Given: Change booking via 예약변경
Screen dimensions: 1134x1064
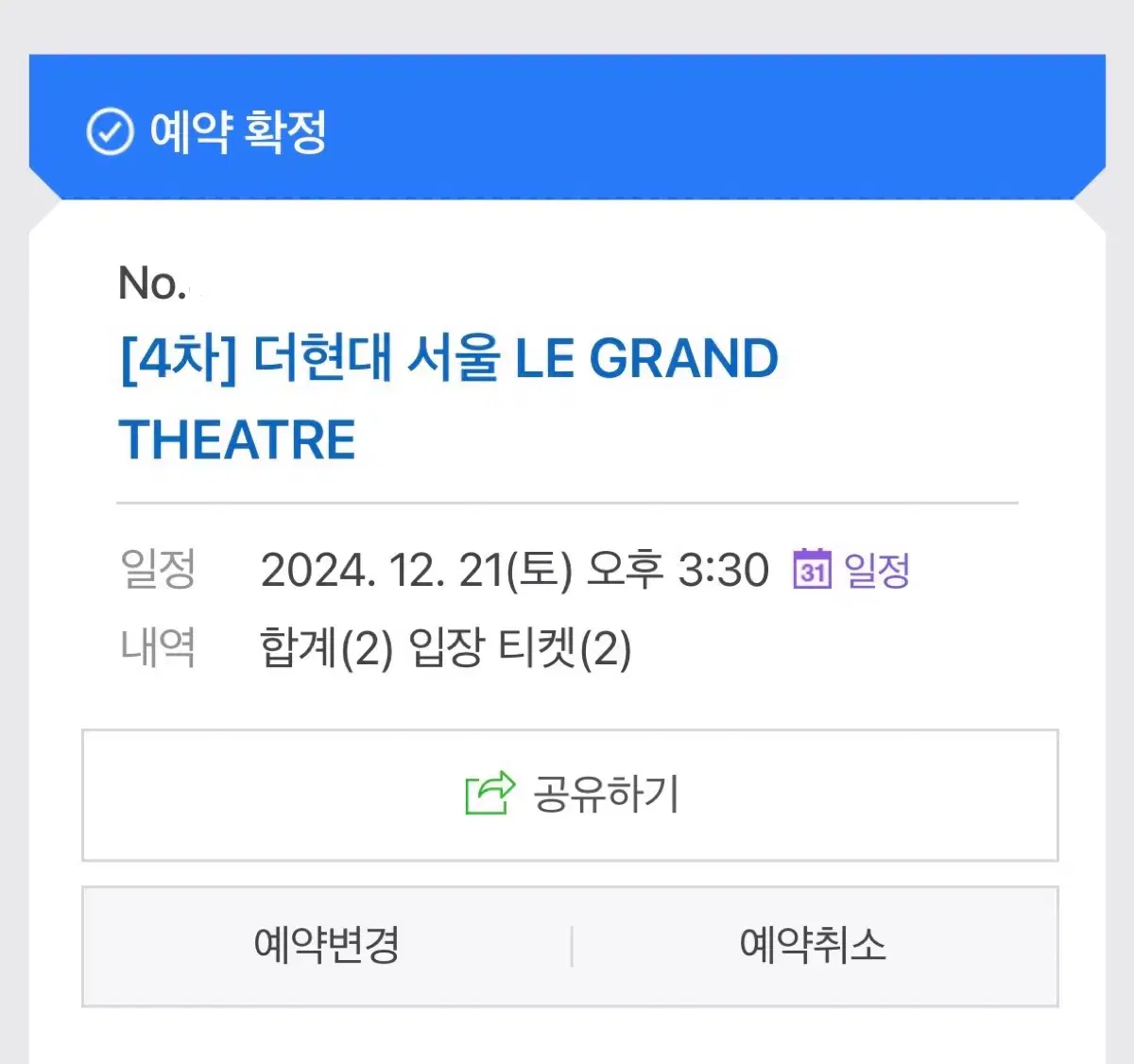Looking at the screenshot, I should [x=327, y=945].
